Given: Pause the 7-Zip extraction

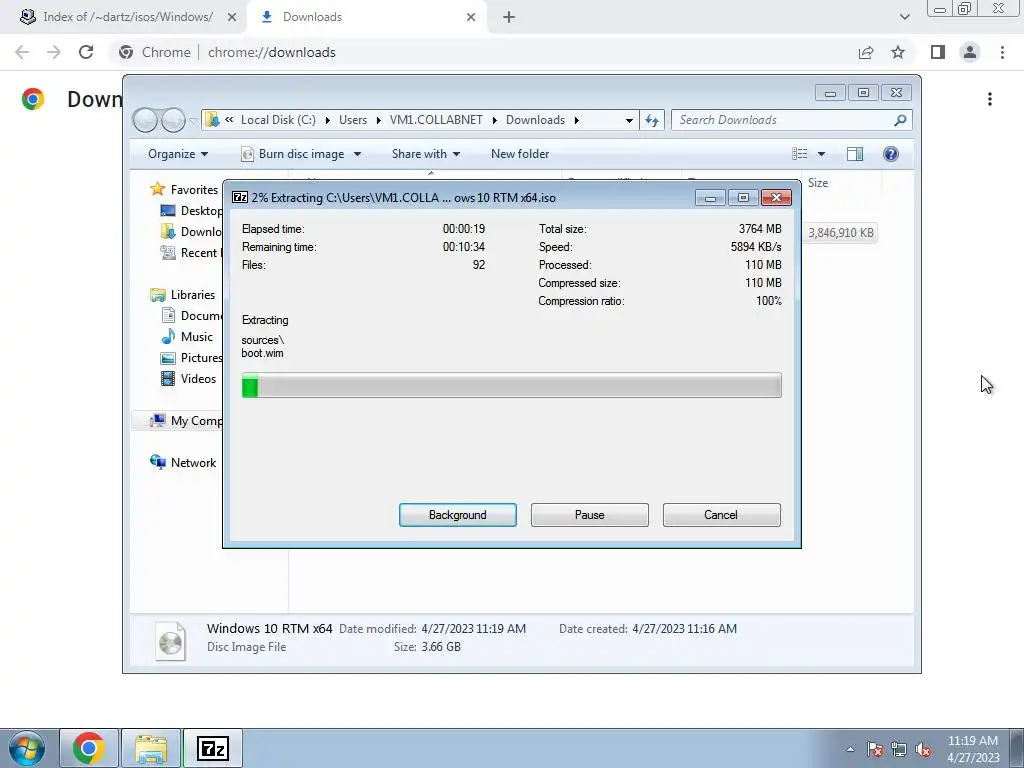Looking at the screenshot, I should [590, 515].
